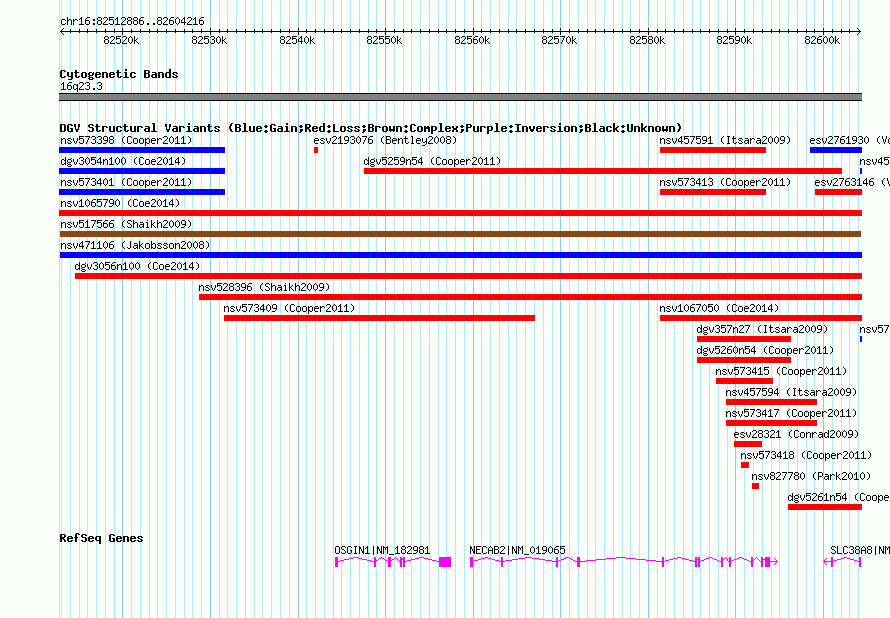Click the nsv1067050 (Coe2014) variant label

tap(718, 308)
